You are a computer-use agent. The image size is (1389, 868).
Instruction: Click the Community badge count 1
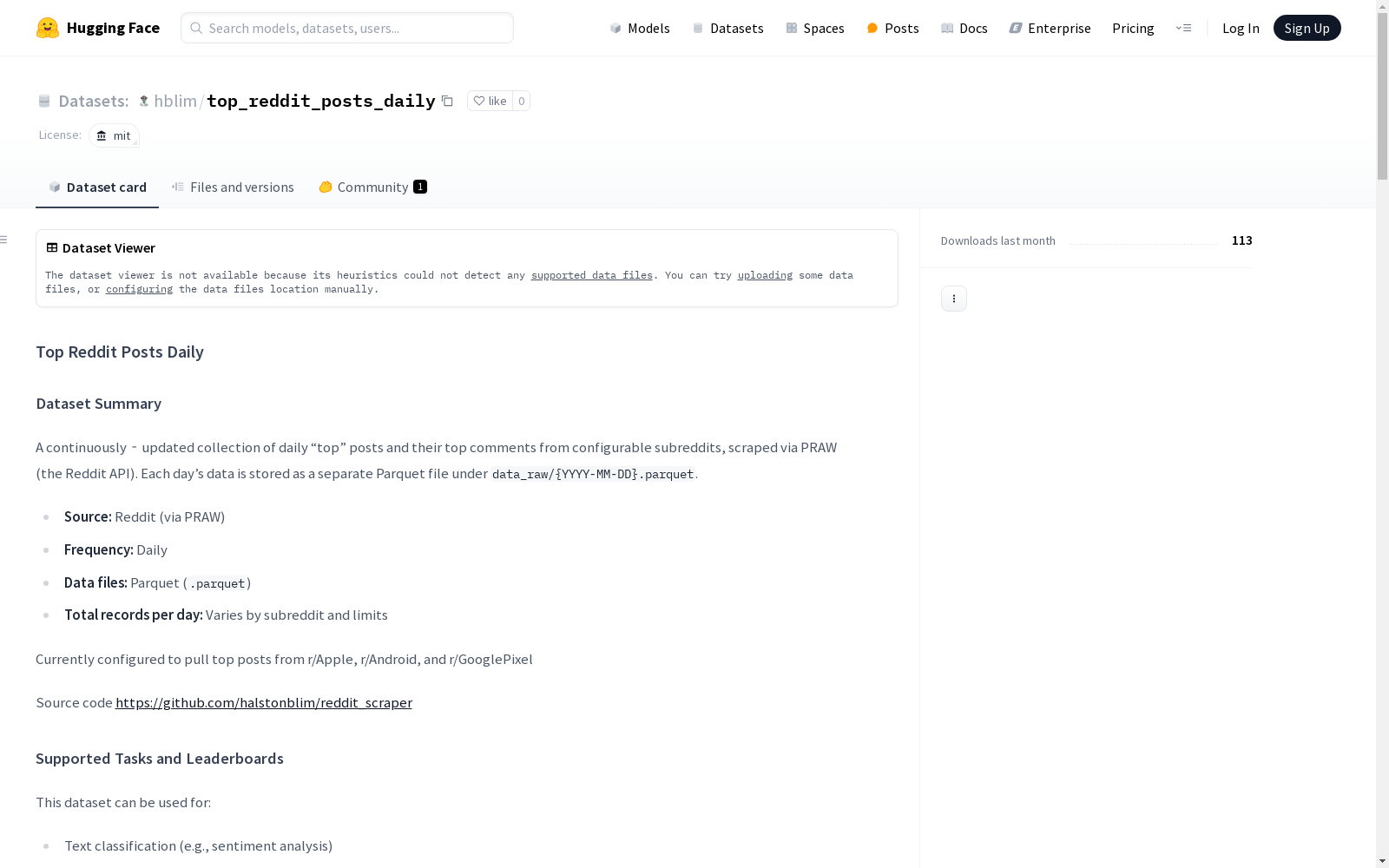(420, 187)
